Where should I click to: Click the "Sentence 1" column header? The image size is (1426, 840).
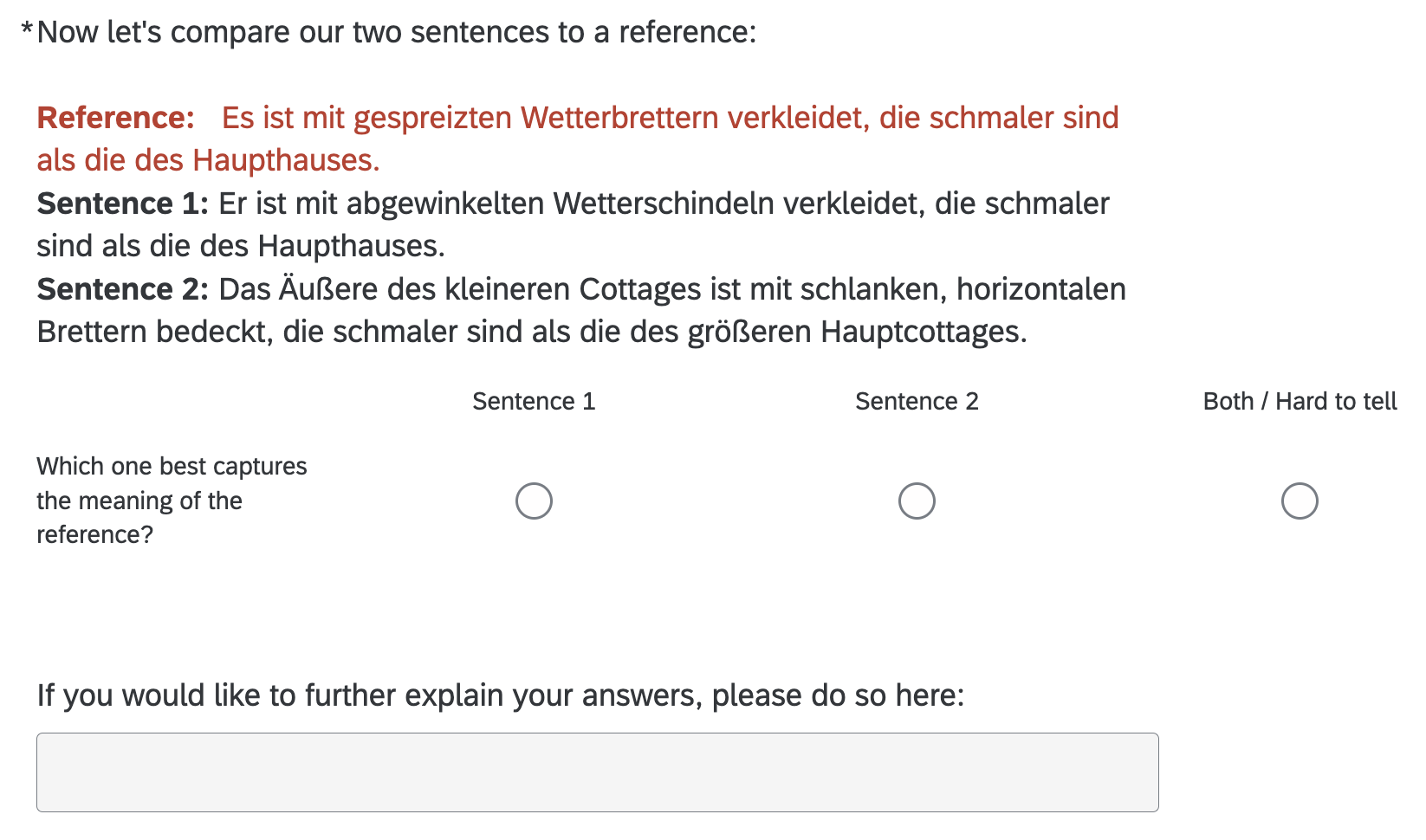click(534, 402)
